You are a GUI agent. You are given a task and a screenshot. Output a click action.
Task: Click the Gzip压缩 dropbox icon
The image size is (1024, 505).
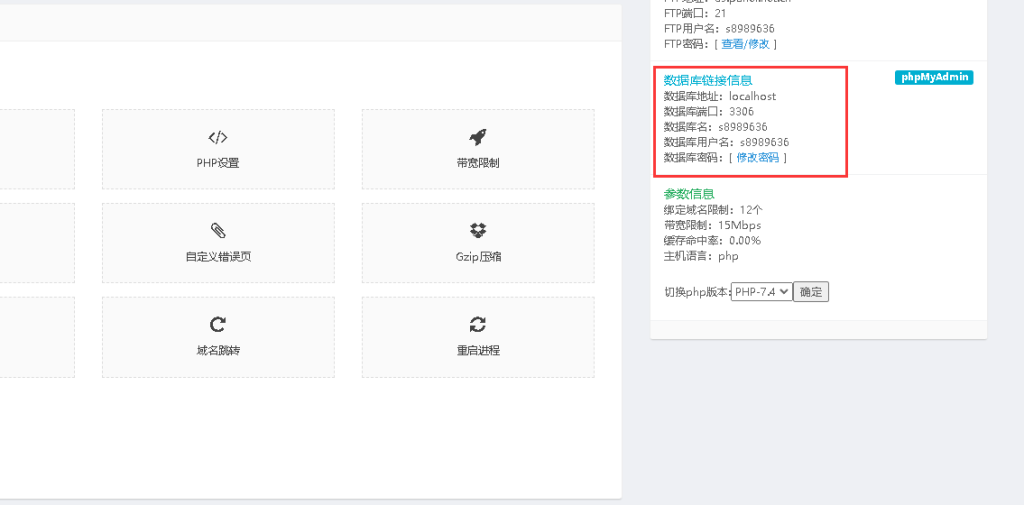pos(478,231)
